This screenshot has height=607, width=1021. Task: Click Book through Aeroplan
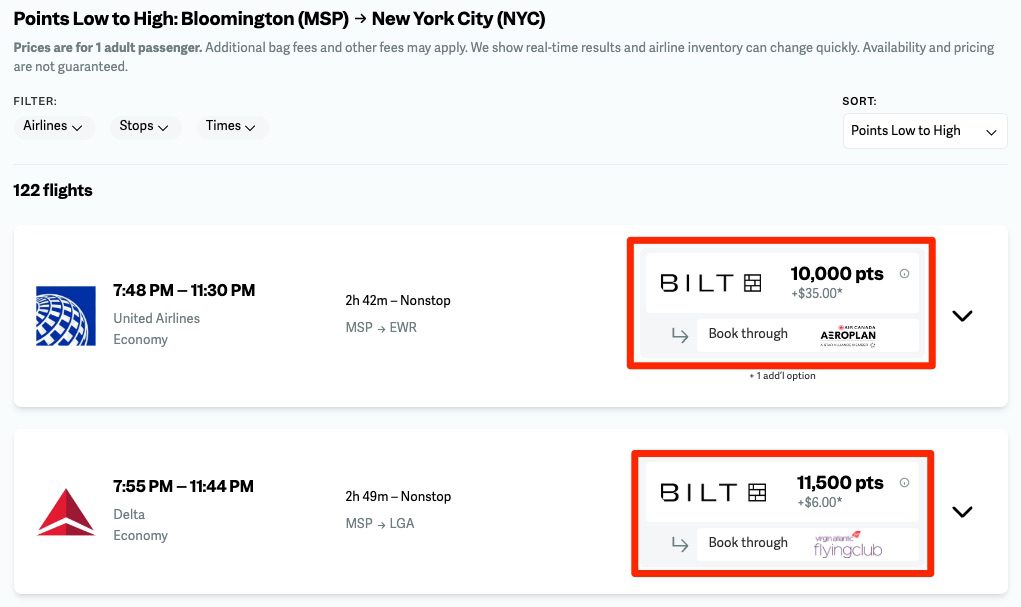[x=790, y=334]
